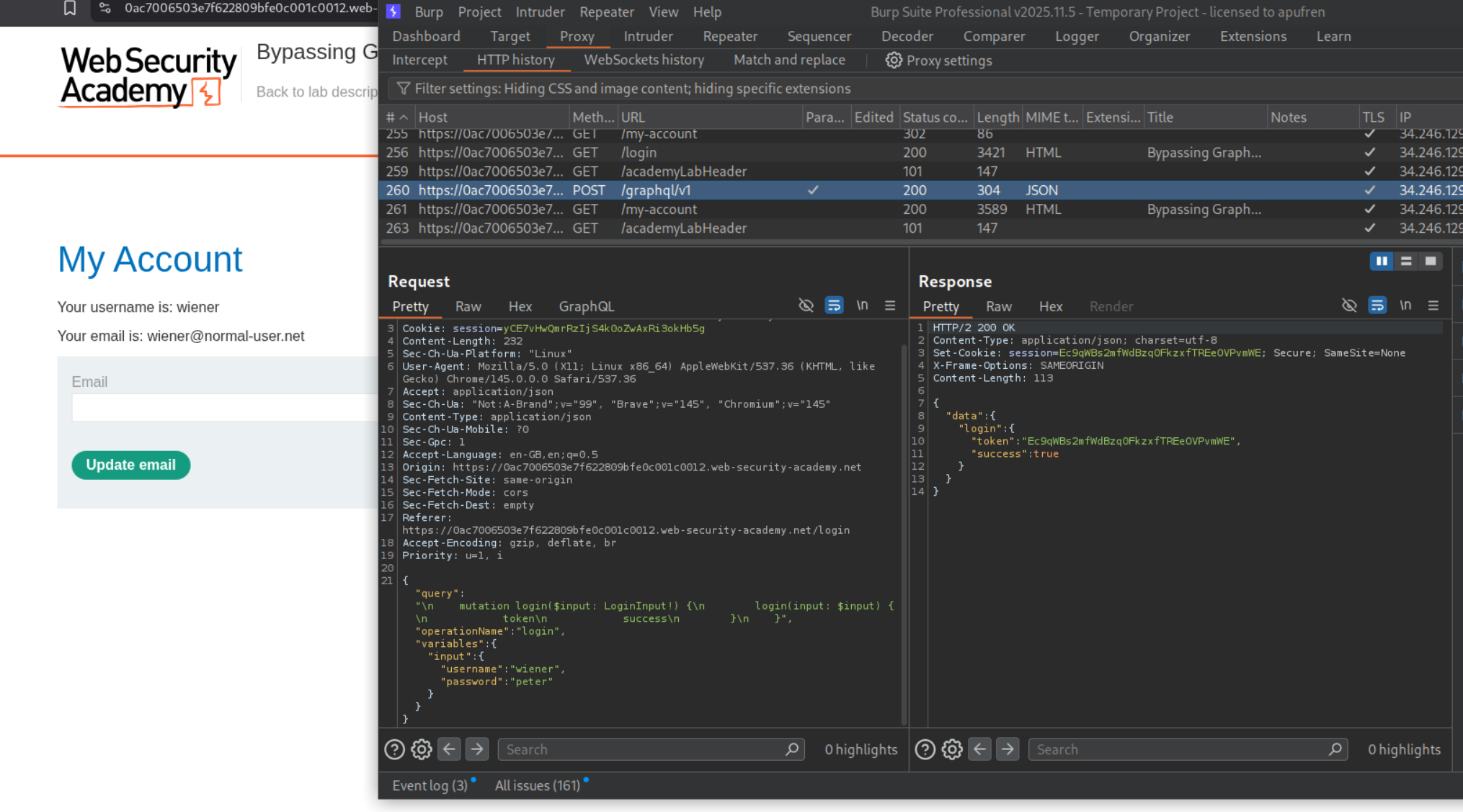The width and height of the screenshot is (1463, 812).
Task: Toggle hide non-printable in Request pane
Action: pos(806,305)
